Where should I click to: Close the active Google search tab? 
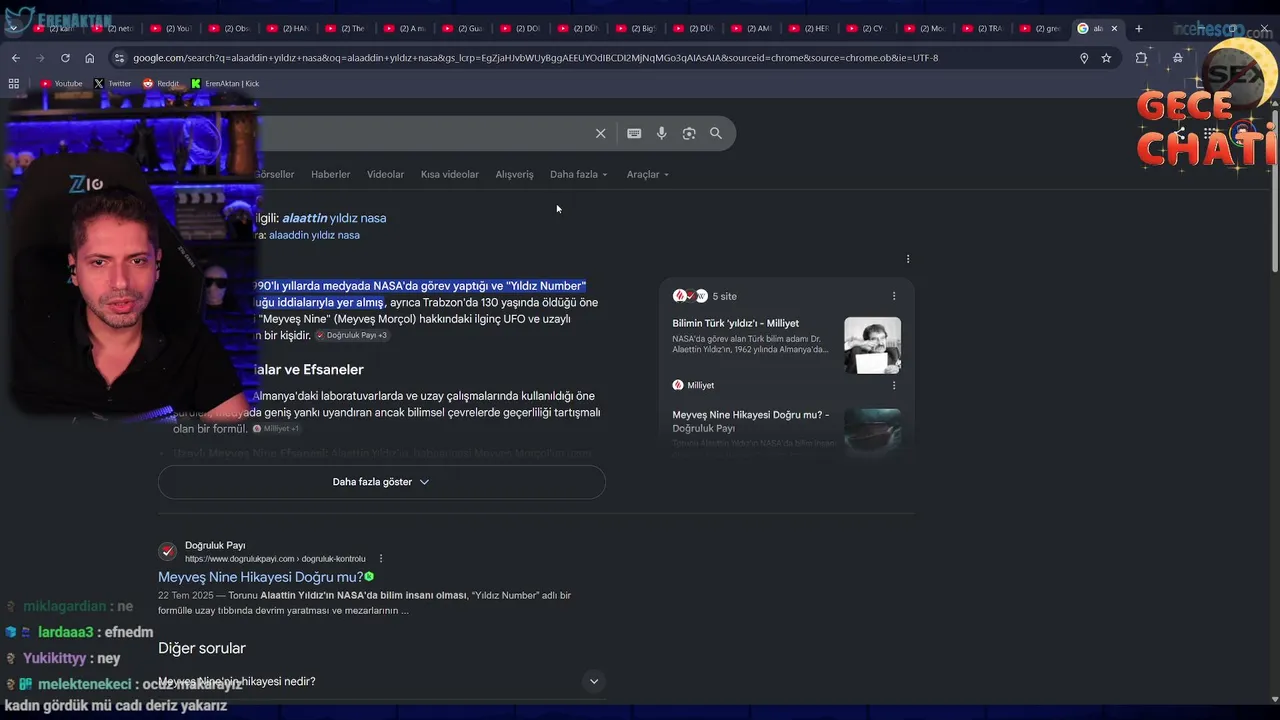click(x=1114, y=28)
